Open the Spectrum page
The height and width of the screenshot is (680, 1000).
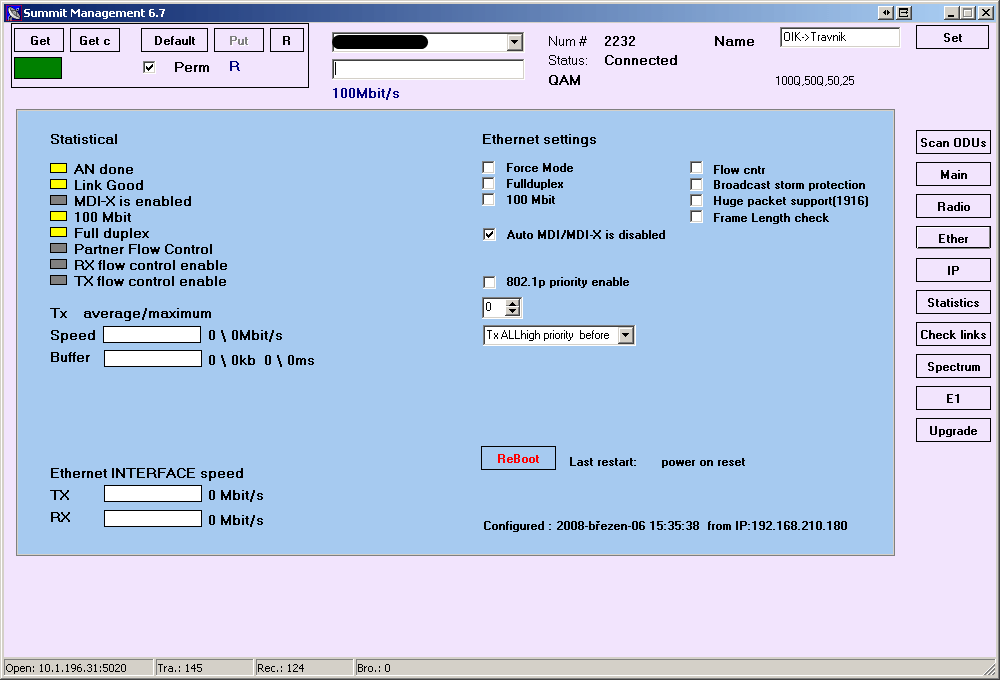pyautogui.click(x=953, y=367)
